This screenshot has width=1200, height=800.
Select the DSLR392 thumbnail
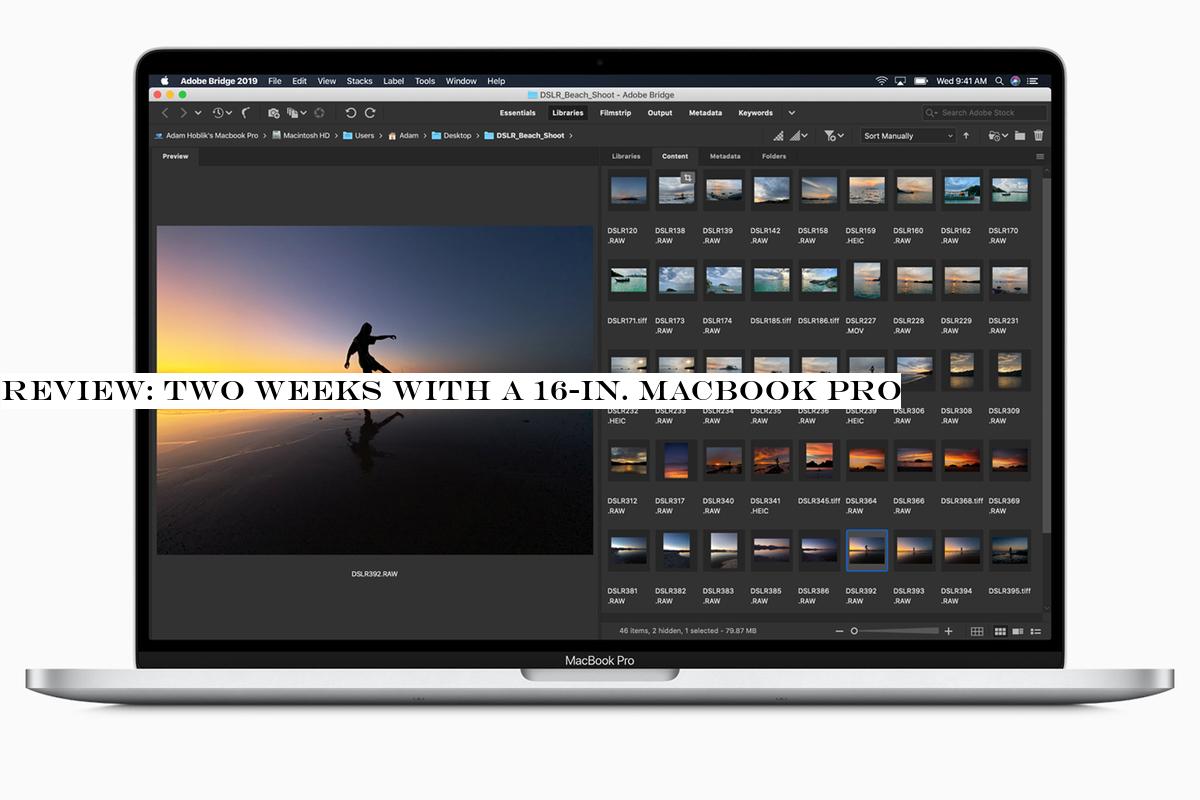coord(866,550)
